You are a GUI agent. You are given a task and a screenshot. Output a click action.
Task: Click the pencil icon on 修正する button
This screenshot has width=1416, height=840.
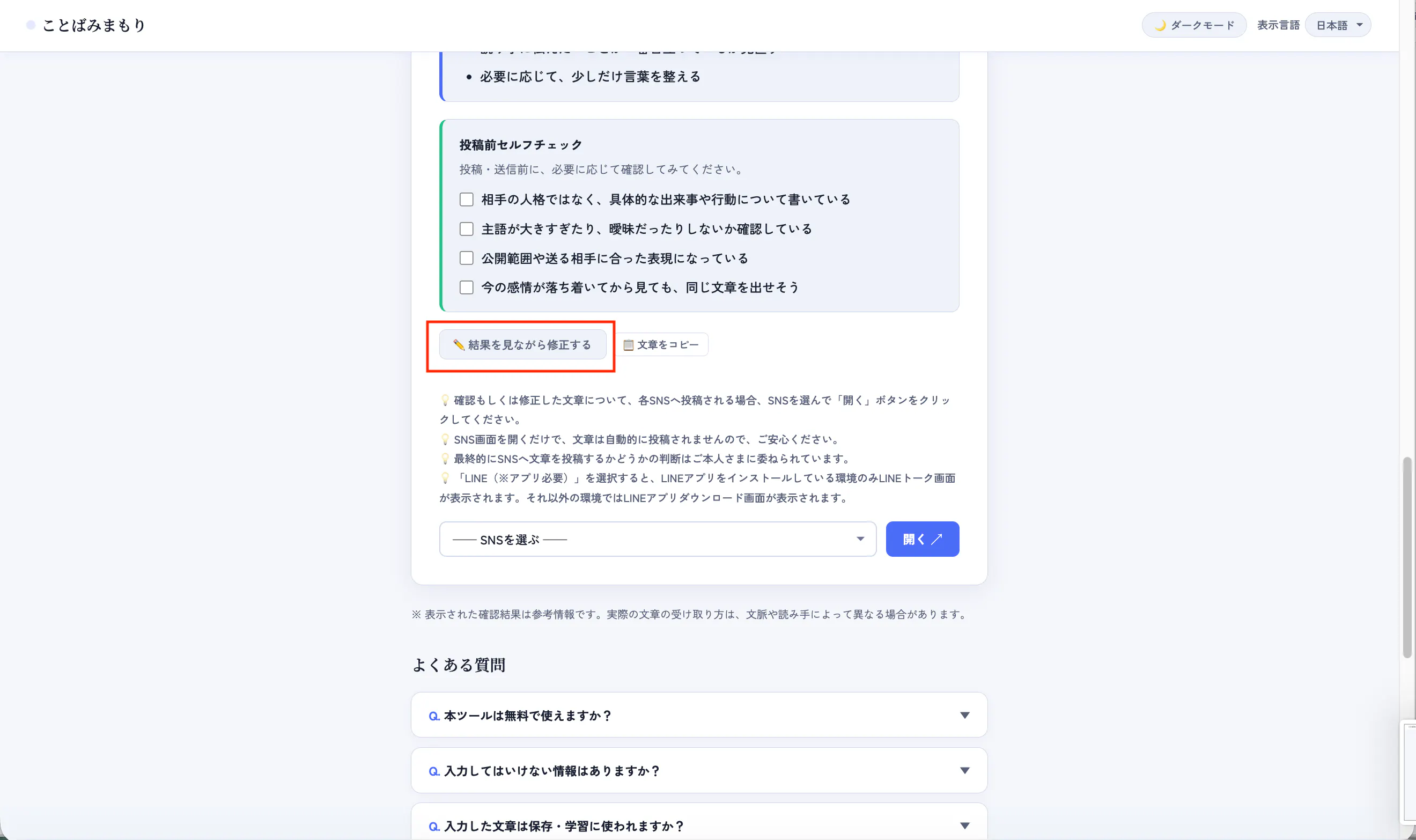click(459, 344)
